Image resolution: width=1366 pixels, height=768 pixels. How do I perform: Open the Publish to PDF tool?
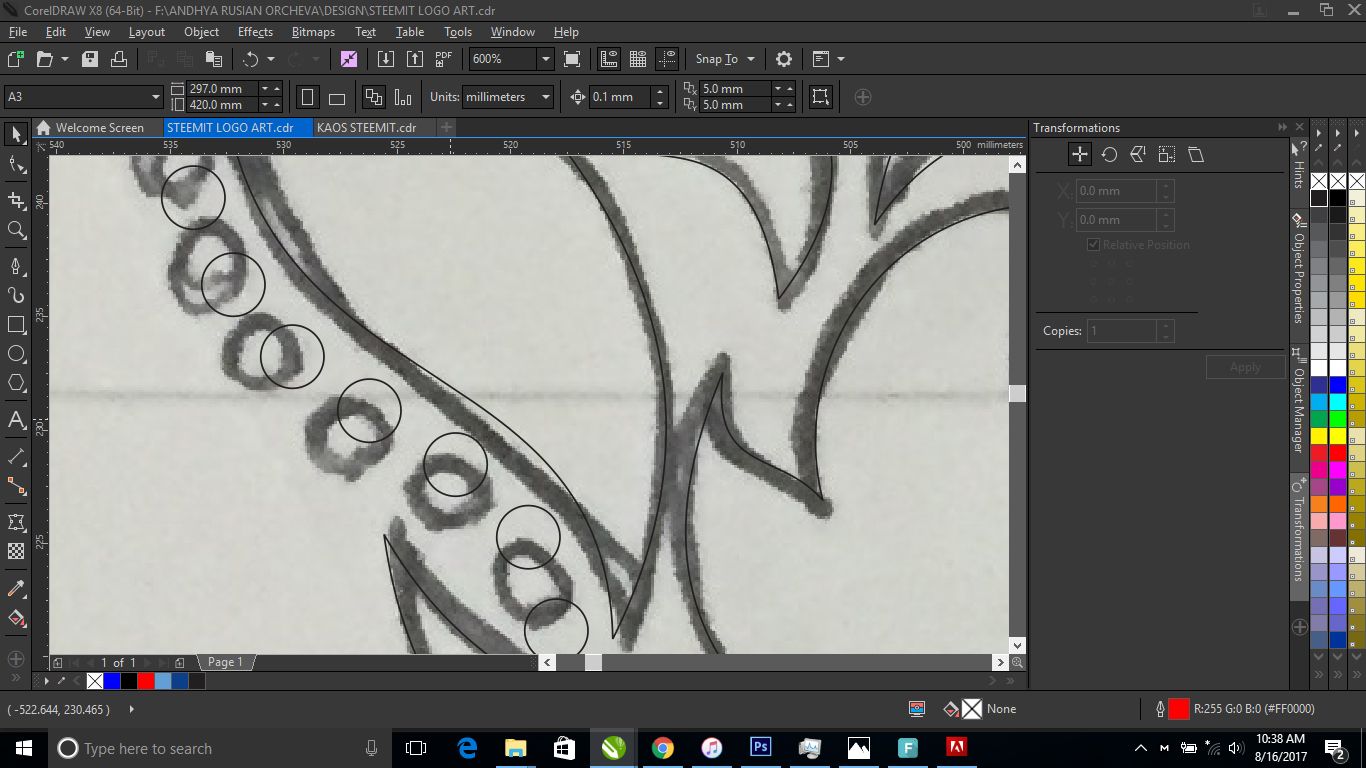[x=442, y=58]
